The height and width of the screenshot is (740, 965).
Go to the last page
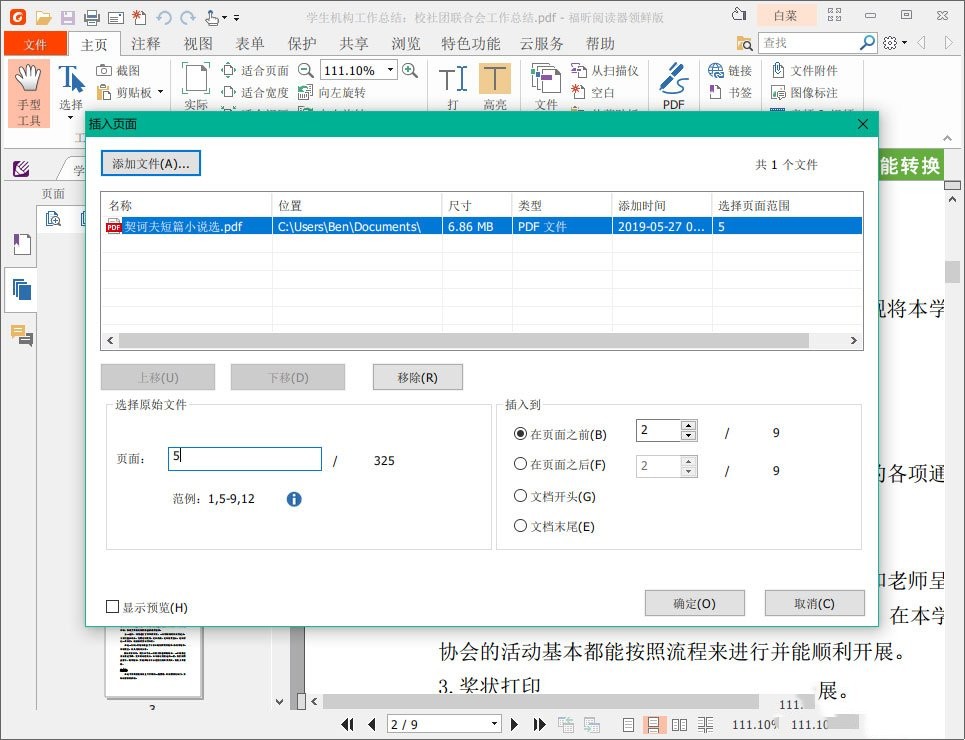tap(539, 724)
